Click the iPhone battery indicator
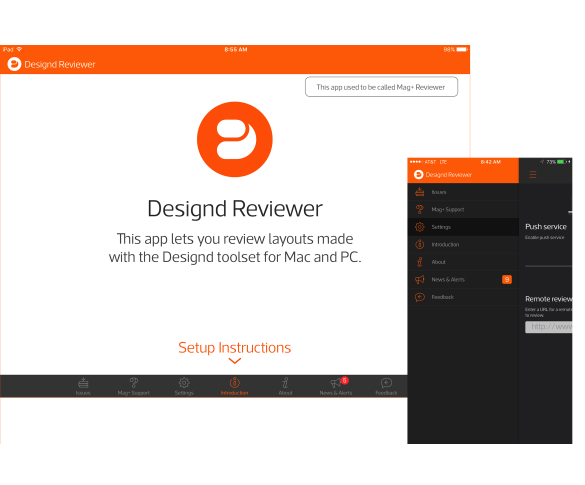The height and width of the screenshot is (485, 585). coord(561,162)
